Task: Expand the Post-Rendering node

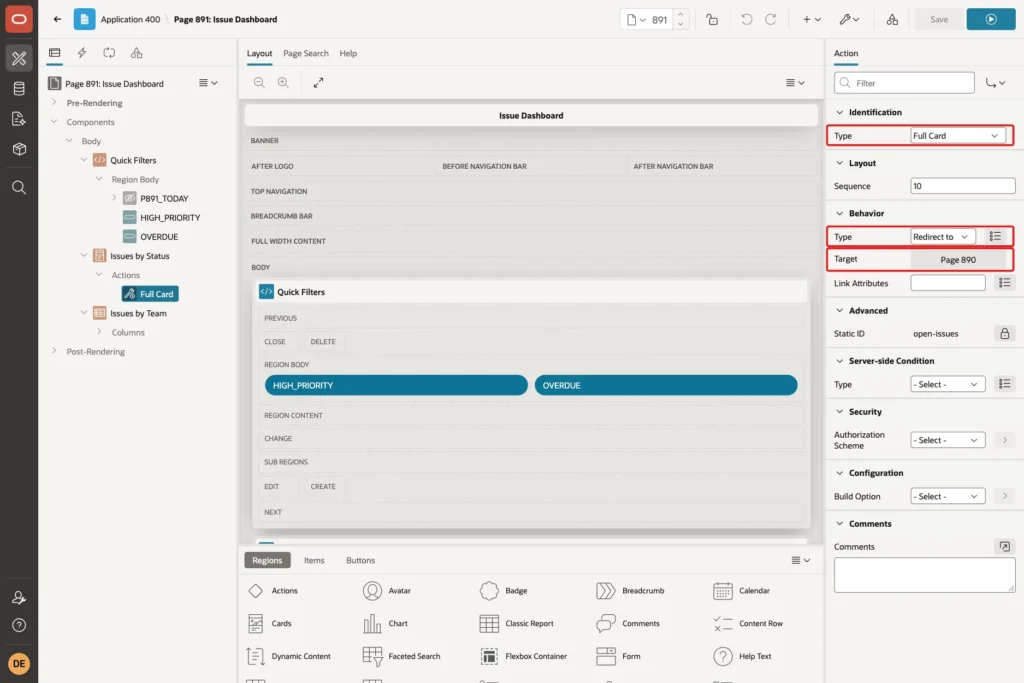Action: point(54,351)
